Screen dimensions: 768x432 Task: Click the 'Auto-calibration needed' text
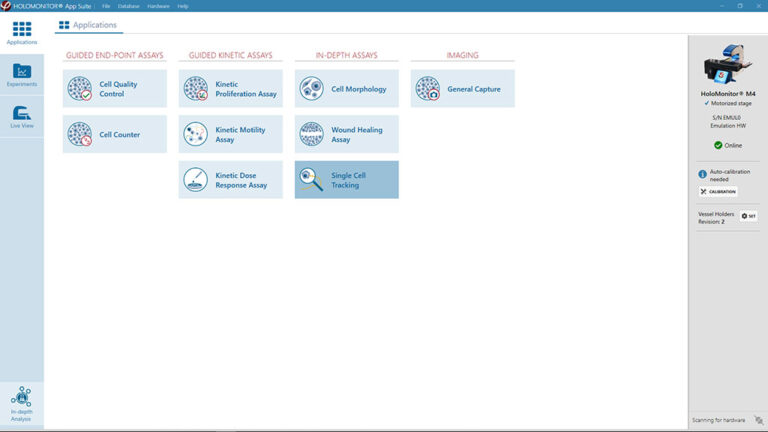point(729,175)
